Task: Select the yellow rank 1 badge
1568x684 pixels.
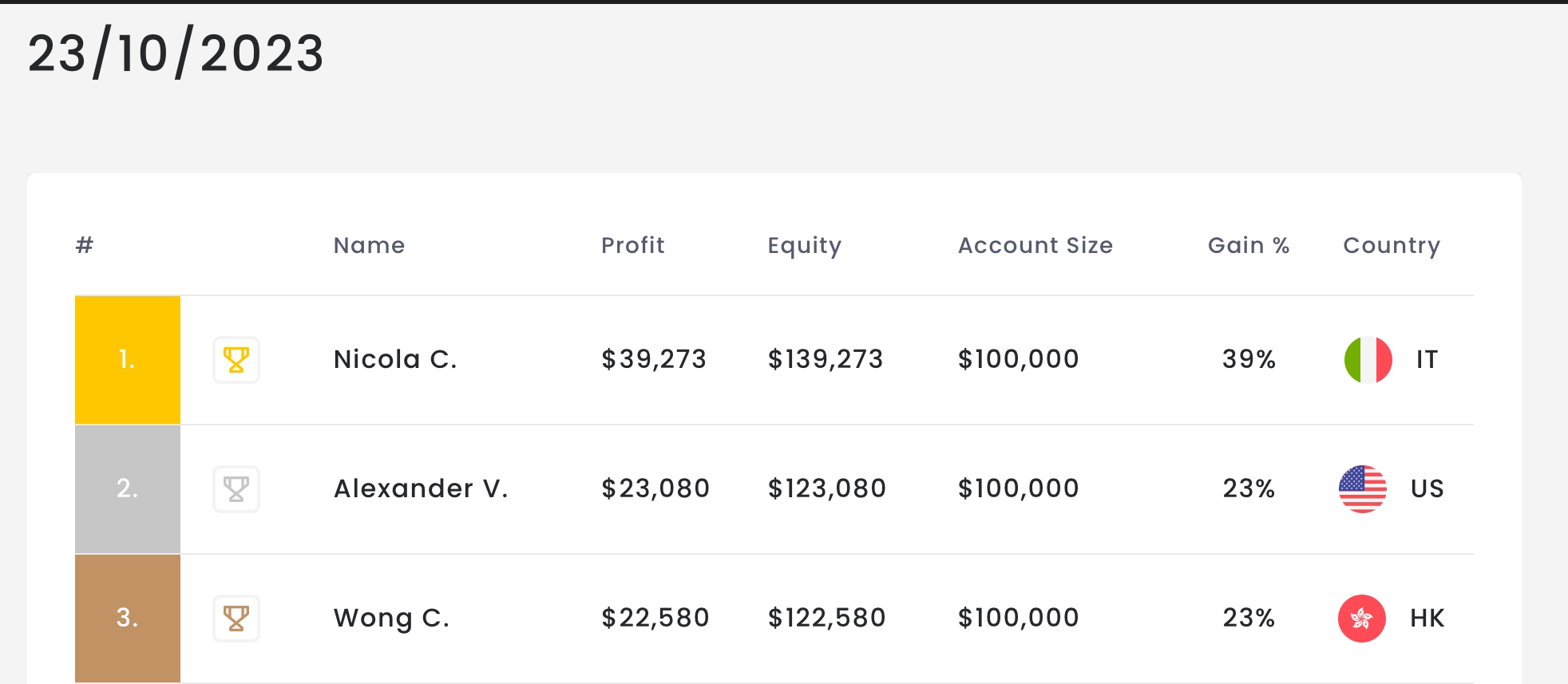Action: click(128, 360)
